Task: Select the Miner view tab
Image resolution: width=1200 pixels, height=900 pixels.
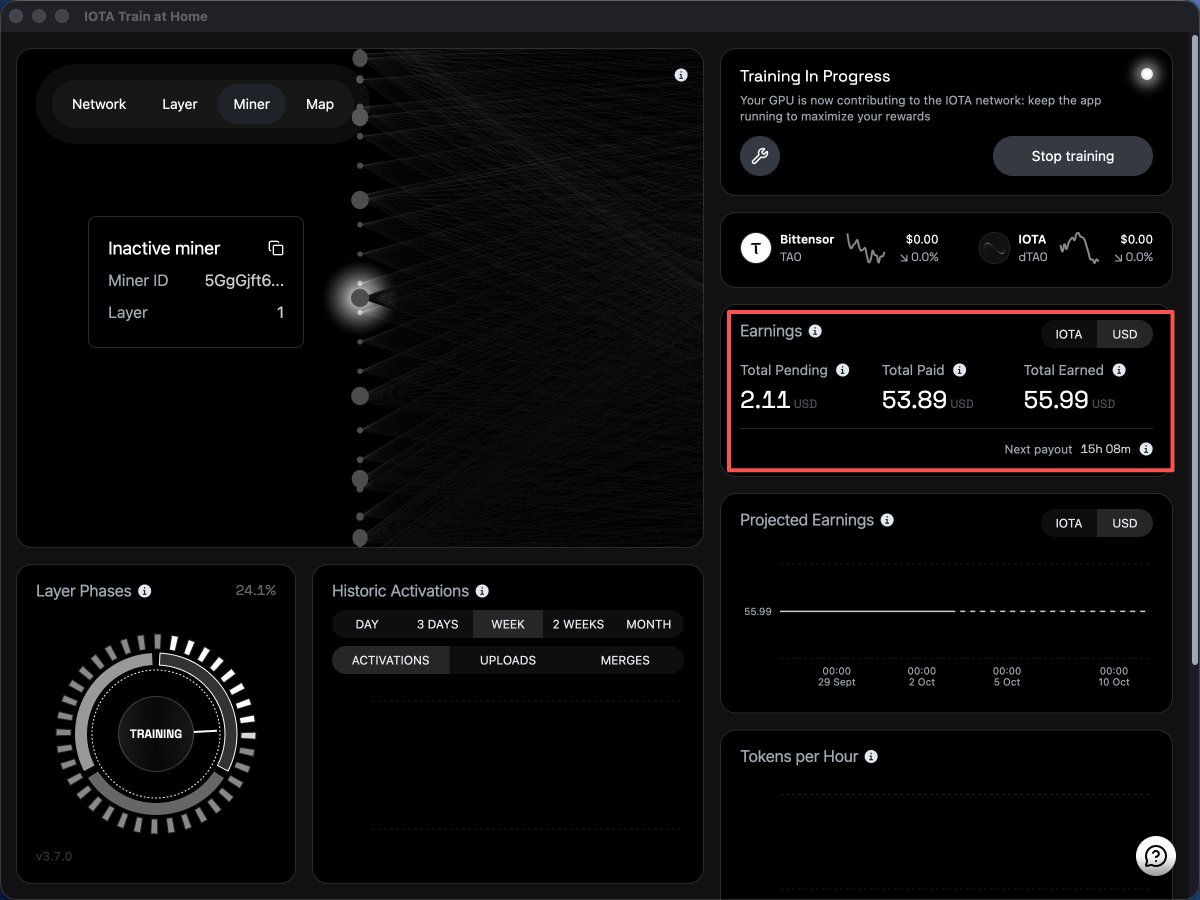Action: coord(252,104)
